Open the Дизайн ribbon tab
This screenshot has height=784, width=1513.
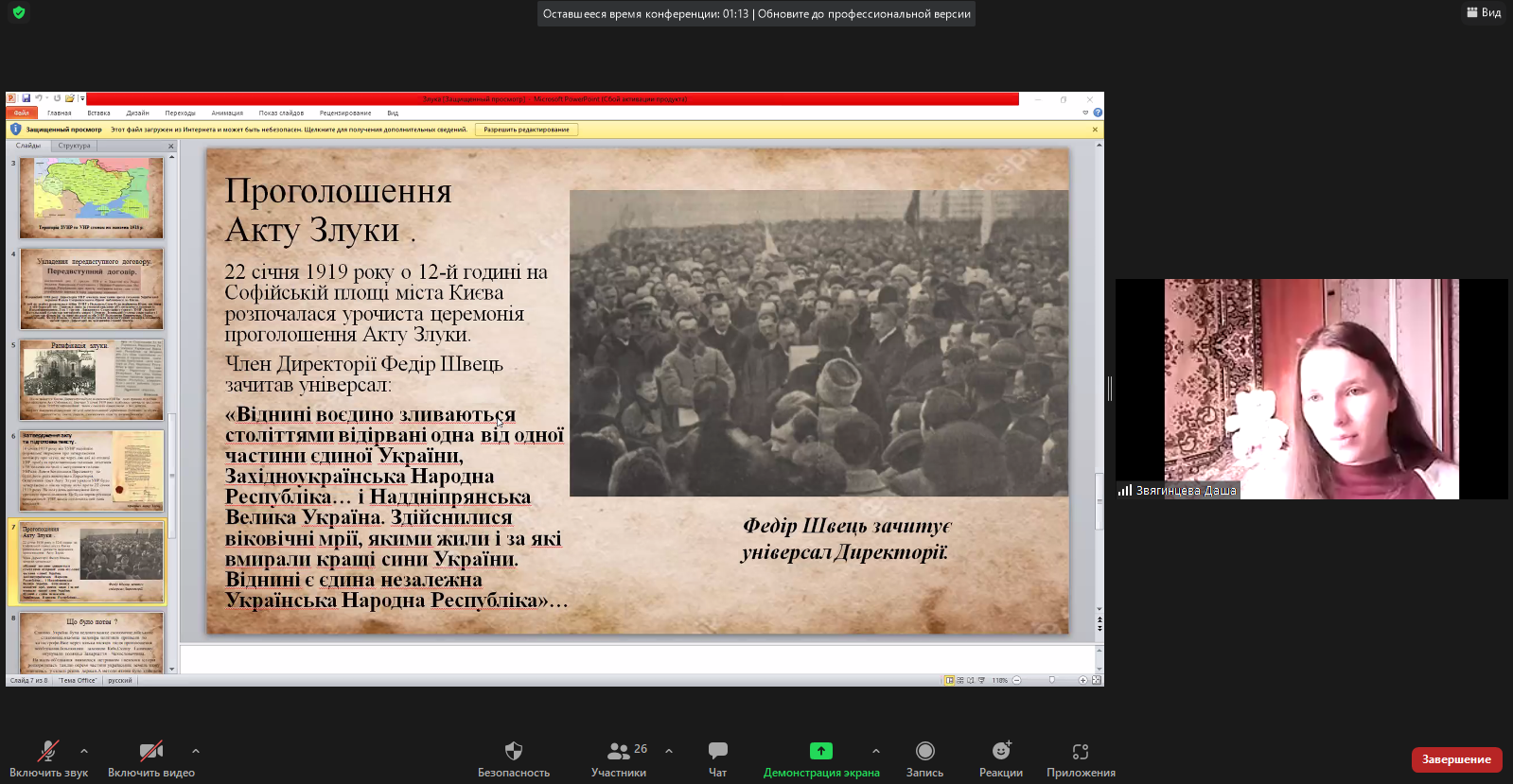(137, 113)
